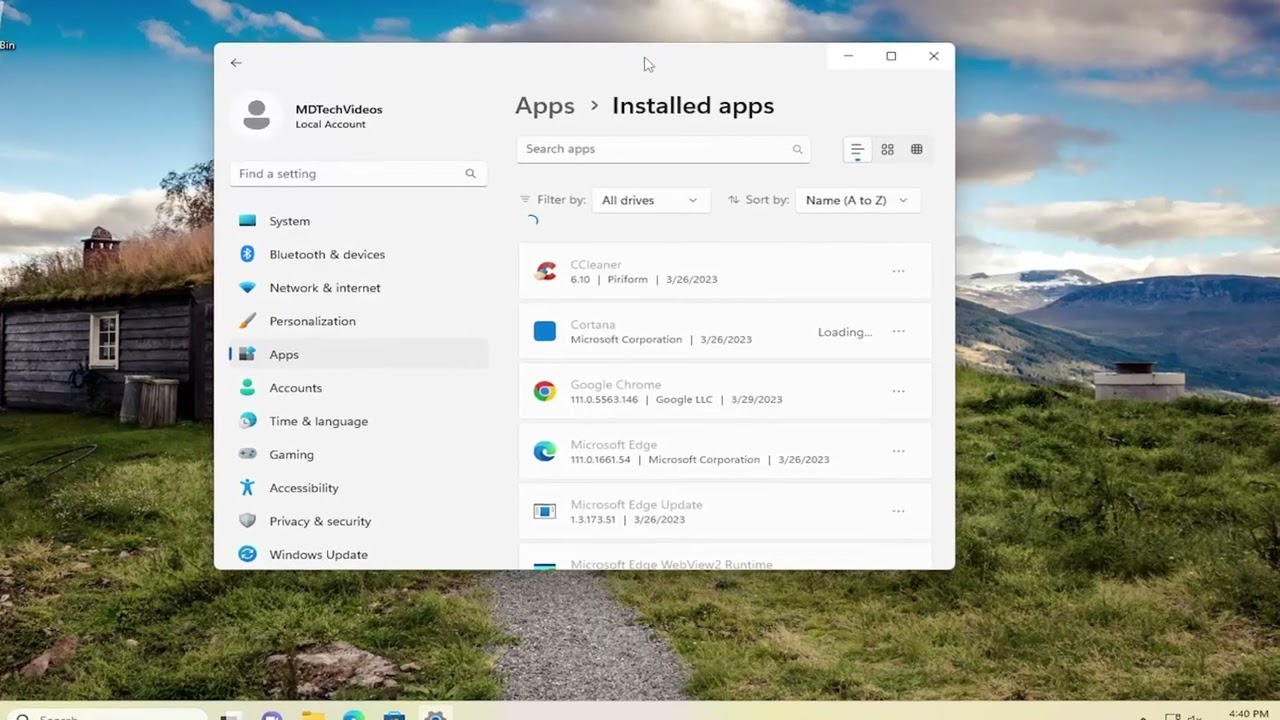Open Bluetooth & devices settings
The height and width of the screenshot is (720, 1280).
click(x=359, y=254)
